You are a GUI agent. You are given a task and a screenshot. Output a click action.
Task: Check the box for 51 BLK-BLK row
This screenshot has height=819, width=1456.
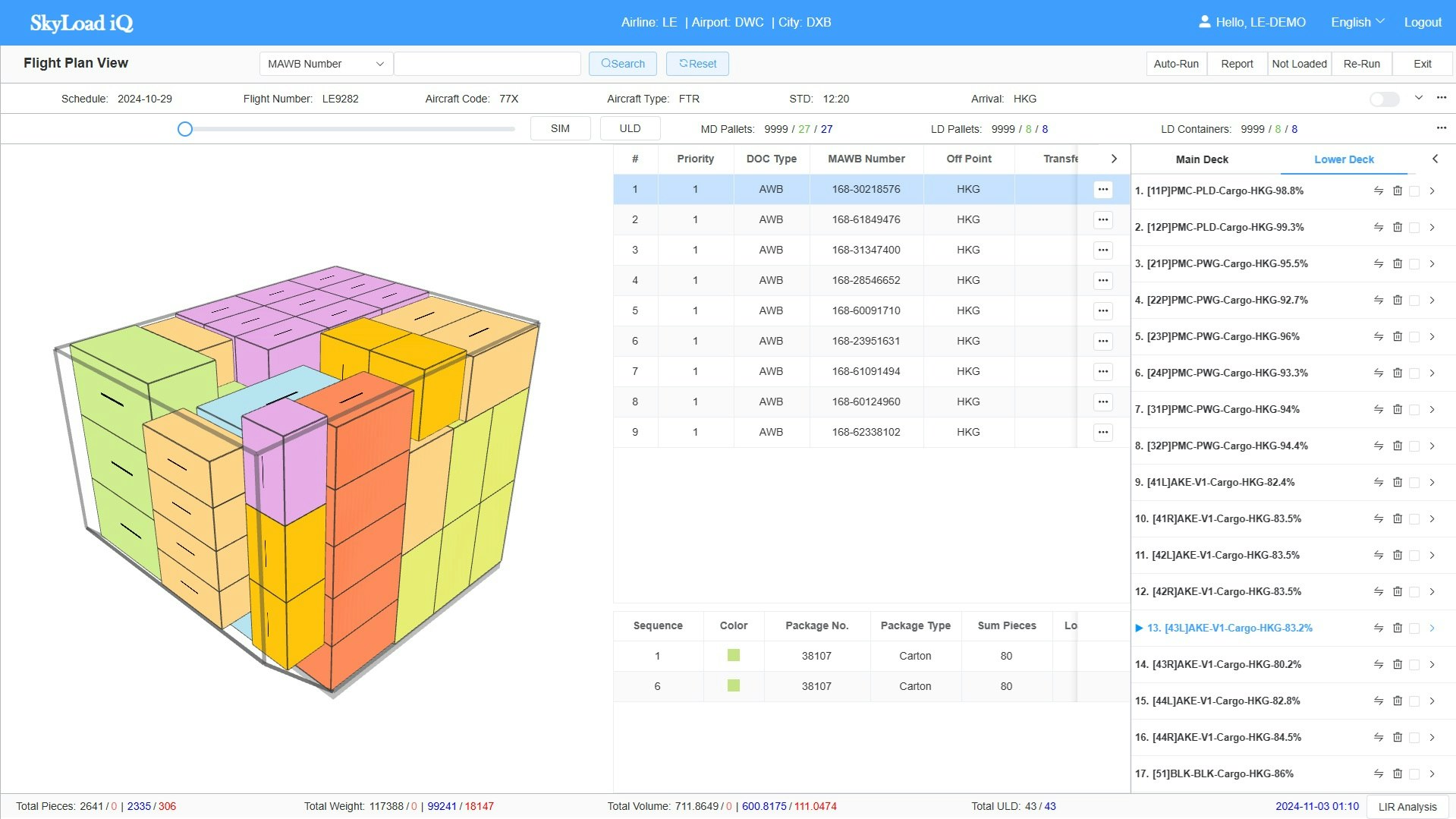coord(1414,774)
